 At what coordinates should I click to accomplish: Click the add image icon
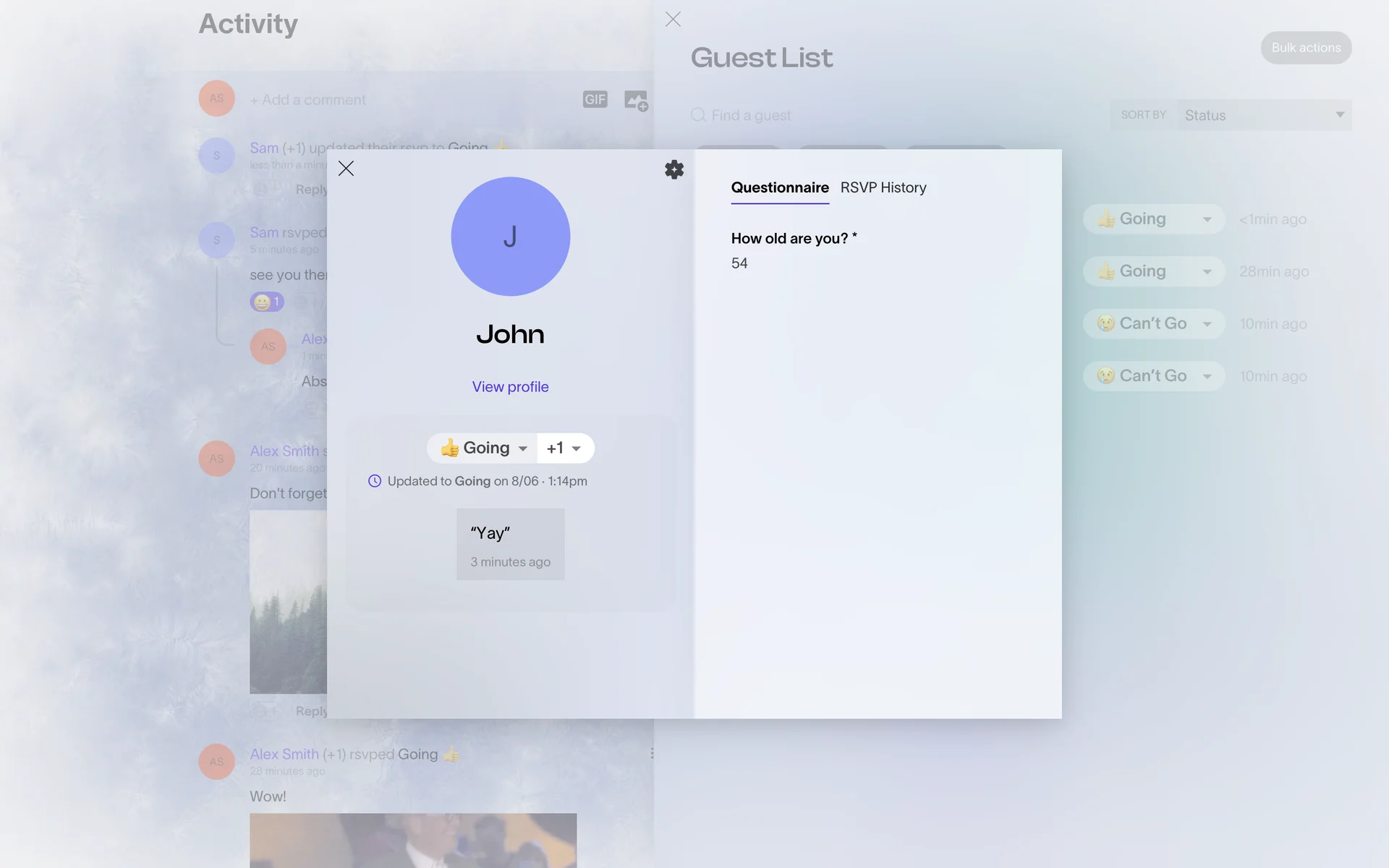coord(636,100)
